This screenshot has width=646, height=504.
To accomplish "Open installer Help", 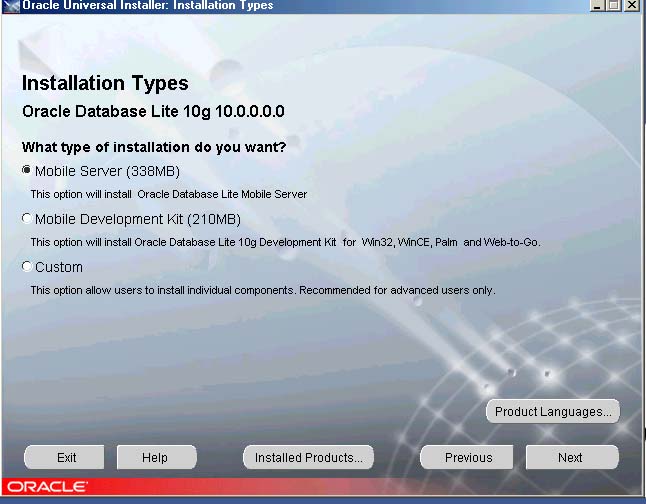I will click(155, 458).
